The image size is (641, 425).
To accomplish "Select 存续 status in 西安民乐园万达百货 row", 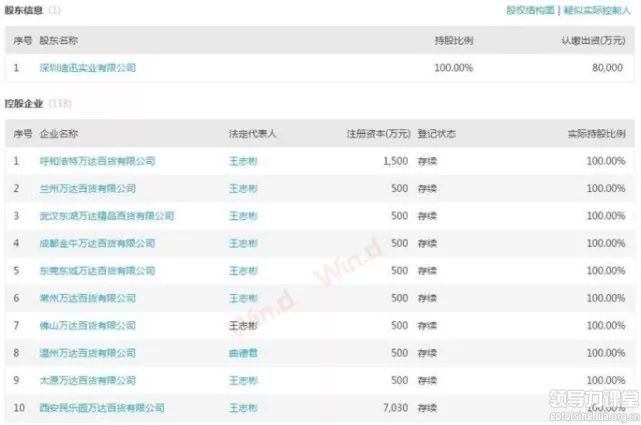I will point(427,407).
